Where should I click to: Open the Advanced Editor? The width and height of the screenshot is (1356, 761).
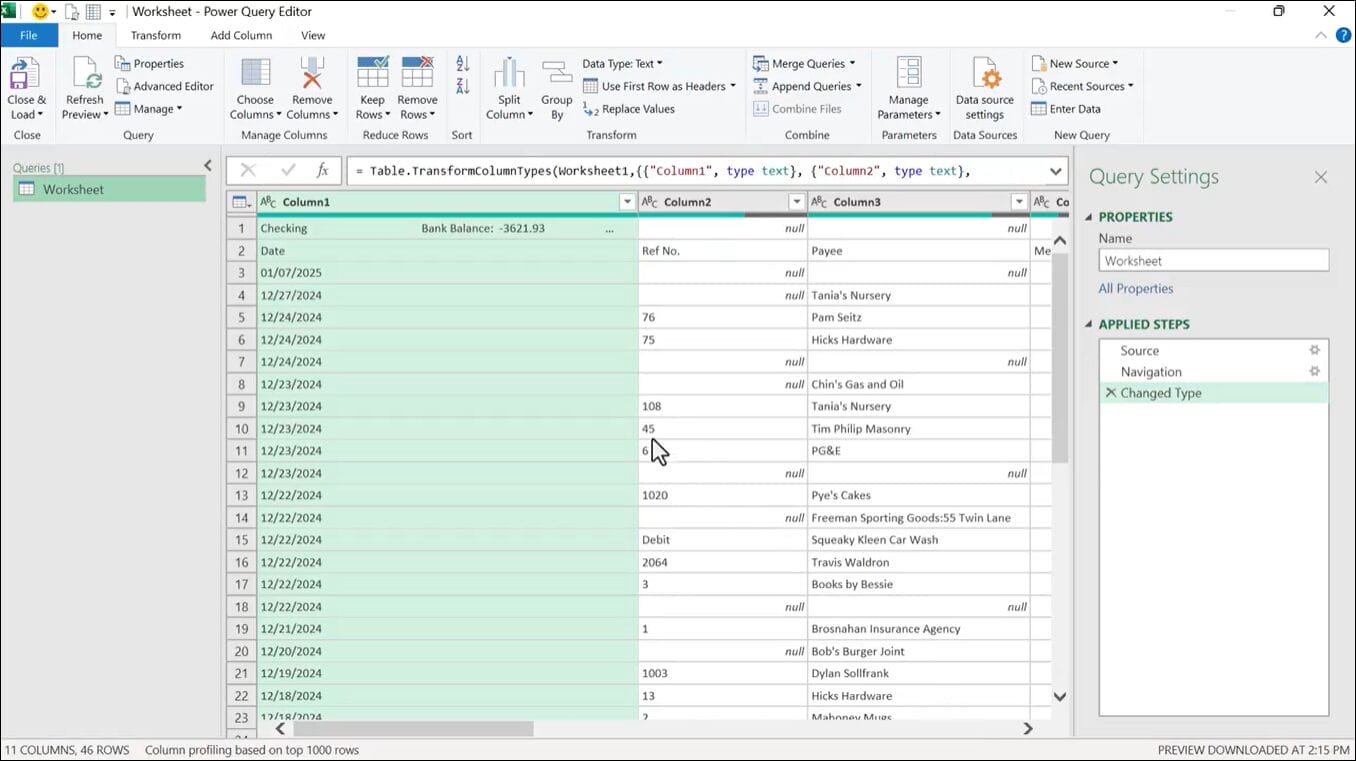165,86
